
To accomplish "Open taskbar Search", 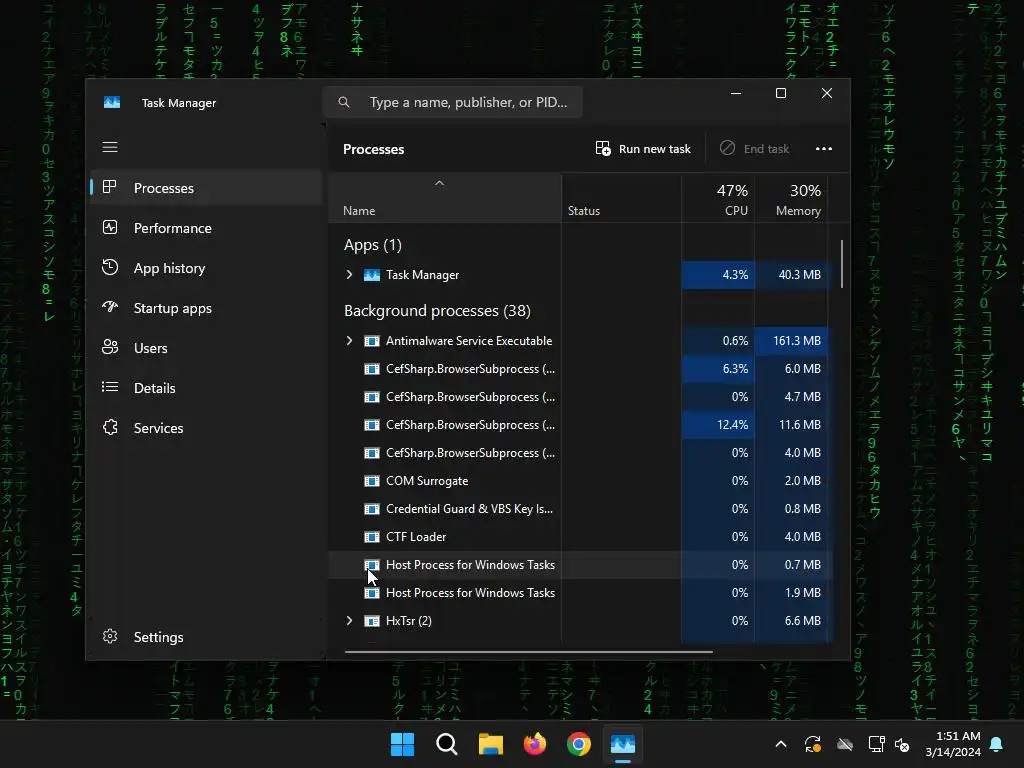I will [447, 744].
